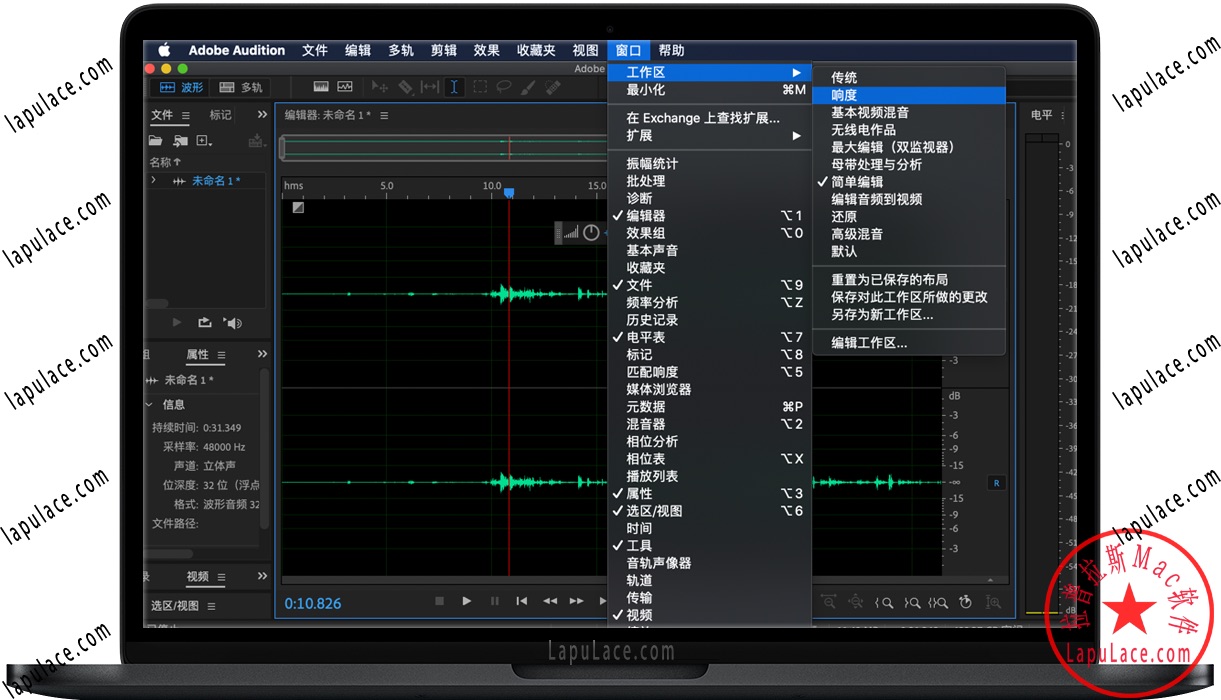Select the Spot Healing Brush tool
The height and width of the screenshot is (700, 1221).
pos(553,87)
